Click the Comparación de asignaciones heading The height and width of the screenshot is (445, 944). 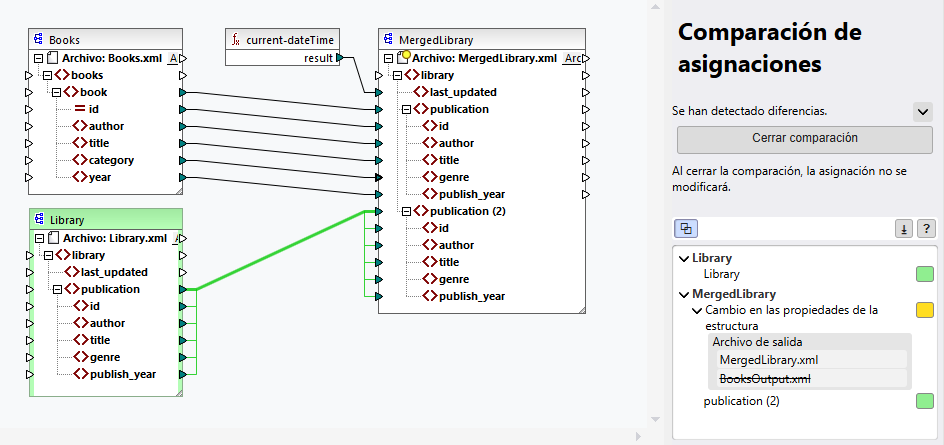[x=769, y=46]
